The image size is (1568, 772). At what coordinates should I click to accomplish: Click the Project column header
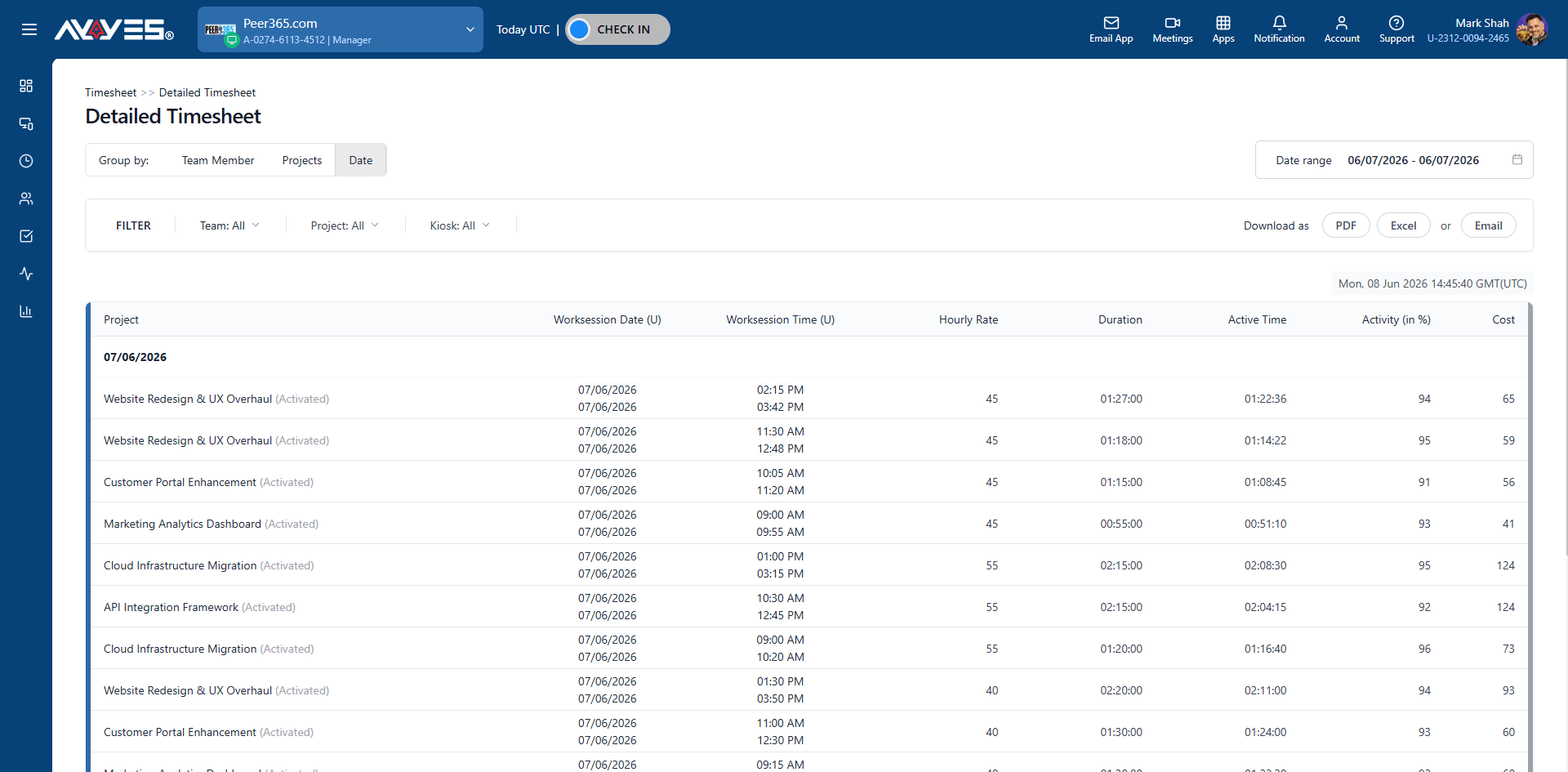tap(121, 319)
